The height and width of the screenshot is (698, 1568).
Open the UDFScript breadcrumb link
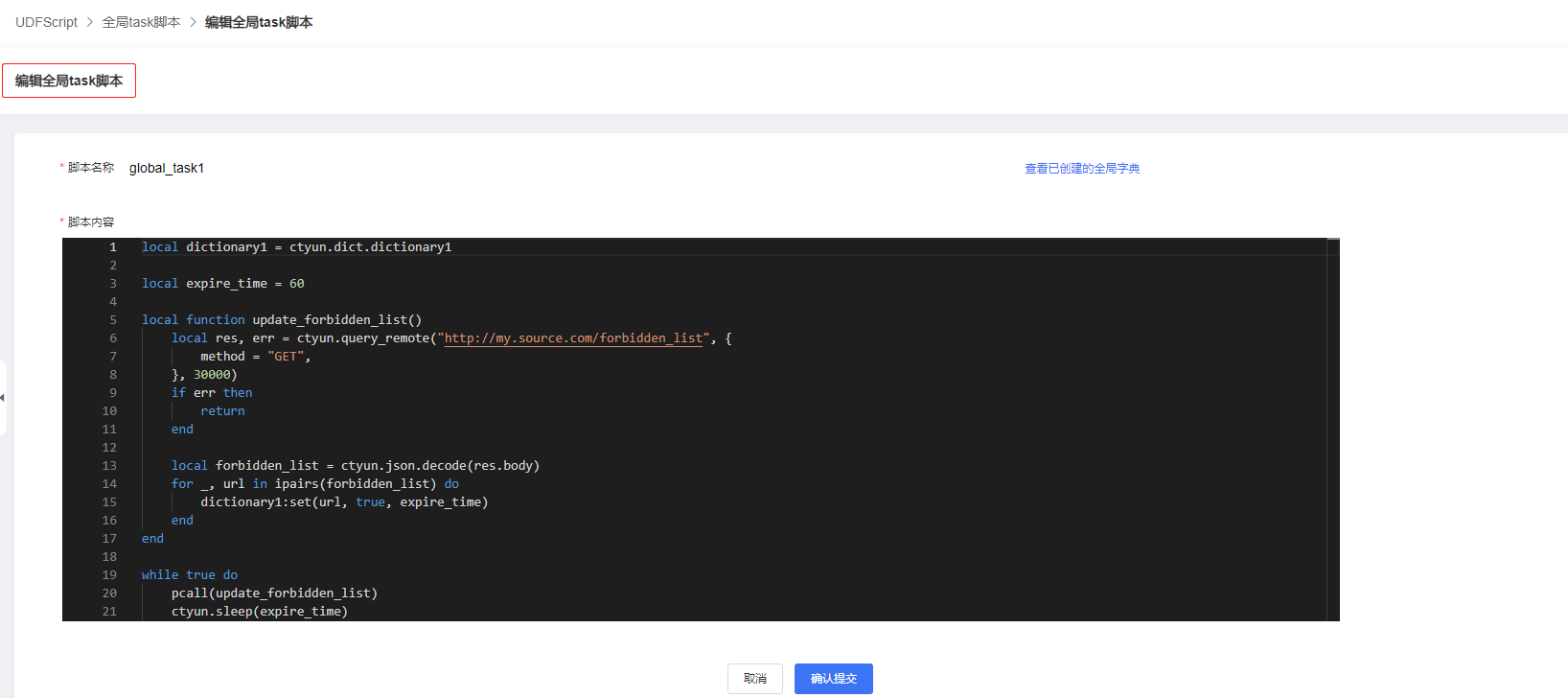[46, 22]
